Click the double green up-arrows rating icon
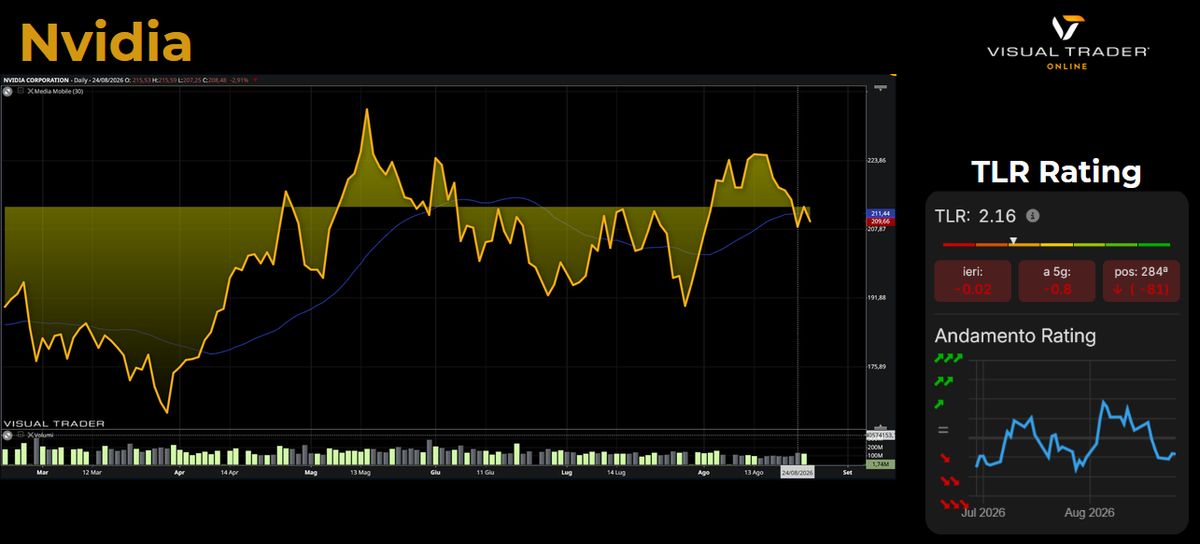Screen dimensions: 1200x544 943,381
